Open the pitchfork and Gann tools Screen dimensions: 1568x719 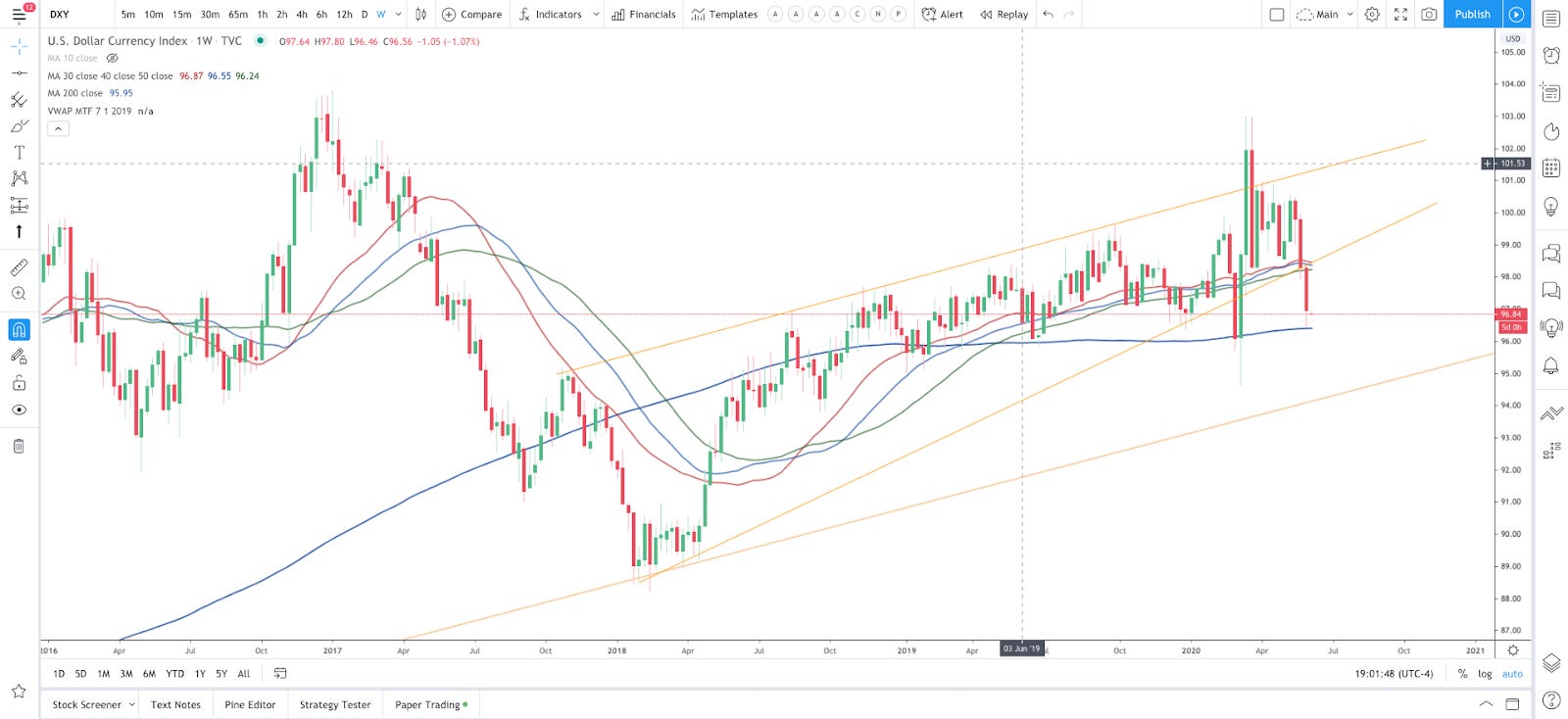pyautogui.click(x=19, y=100)
